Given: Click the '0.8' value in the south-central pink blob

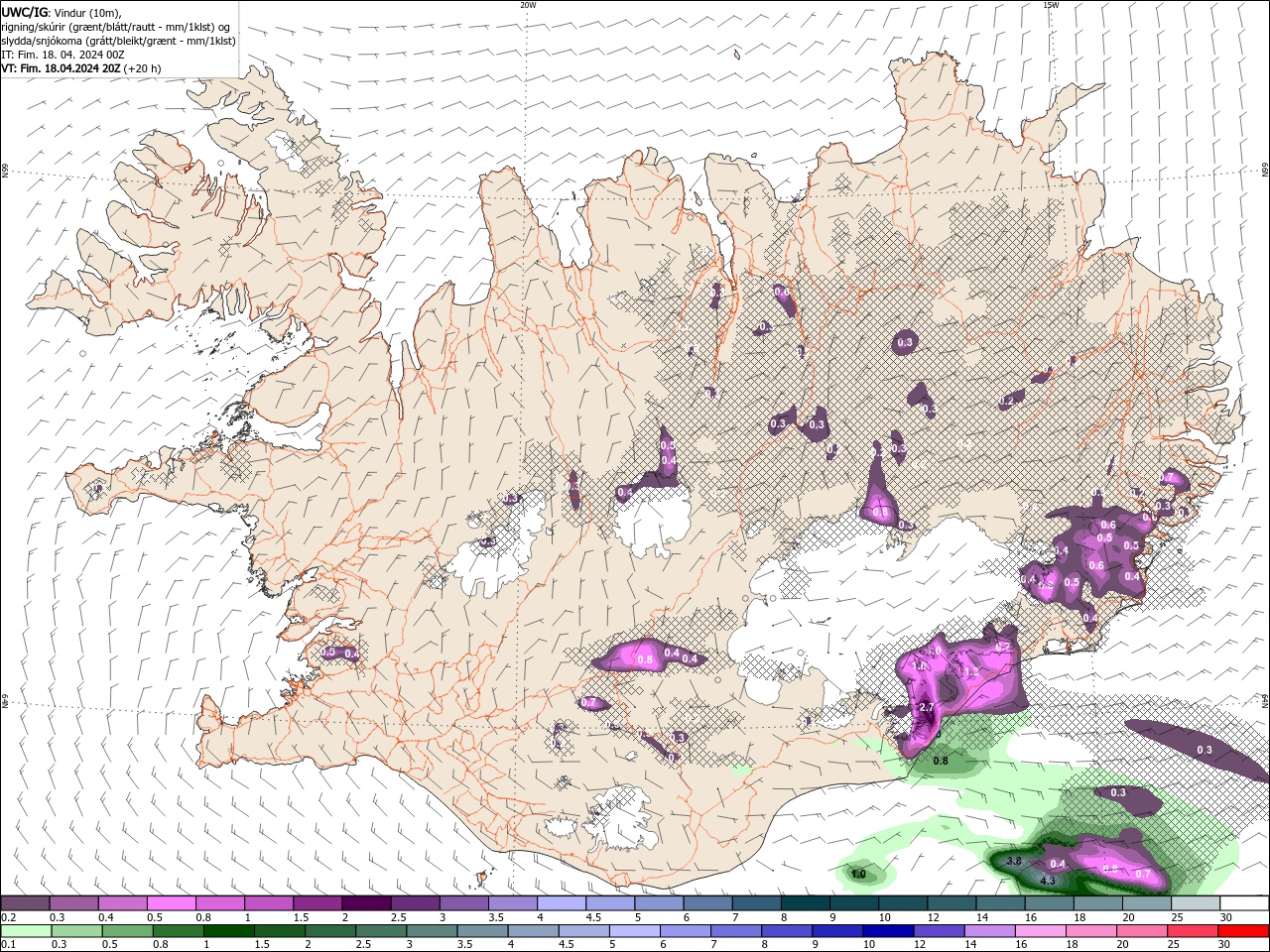Looking at the screenshot, I should [x=644, y=659].
